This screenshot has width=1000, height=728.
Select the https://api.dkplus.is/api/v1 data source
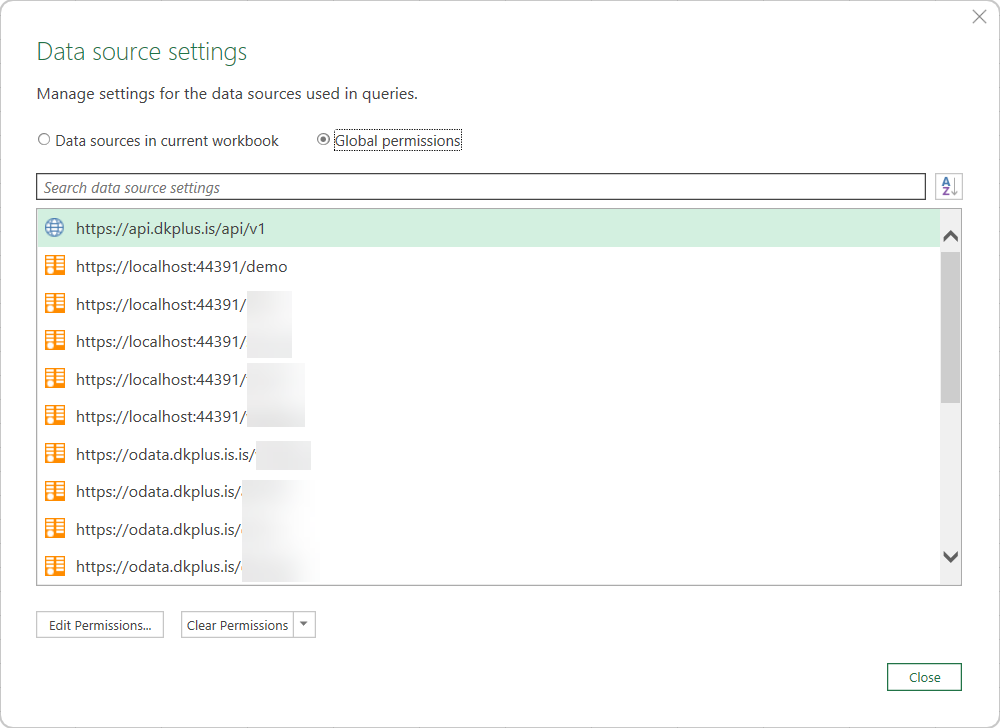point(170,228)
